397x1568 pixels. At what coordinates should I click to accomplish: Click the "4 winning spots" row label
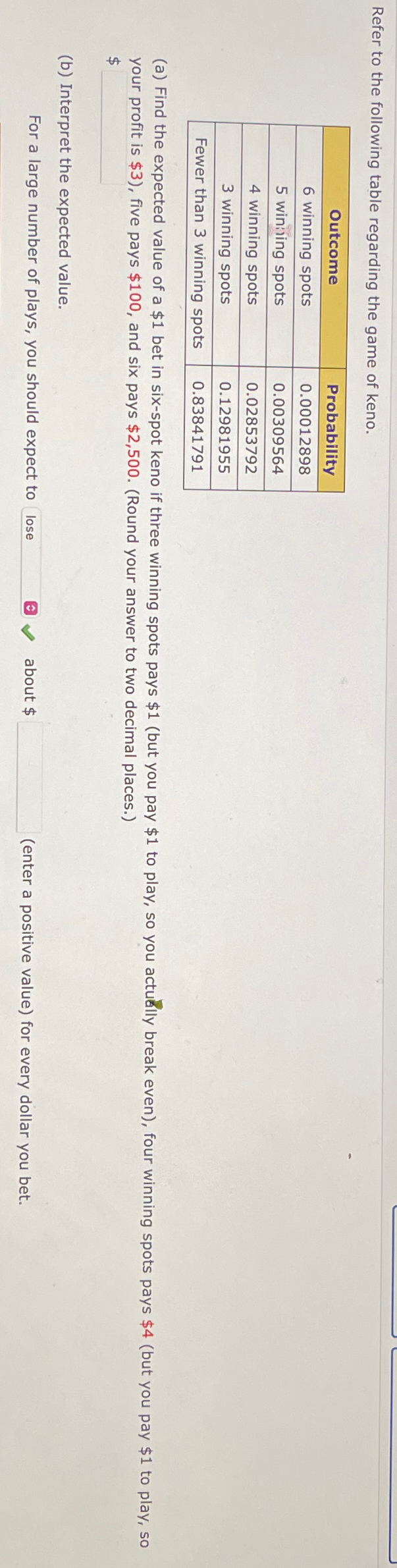253,246
